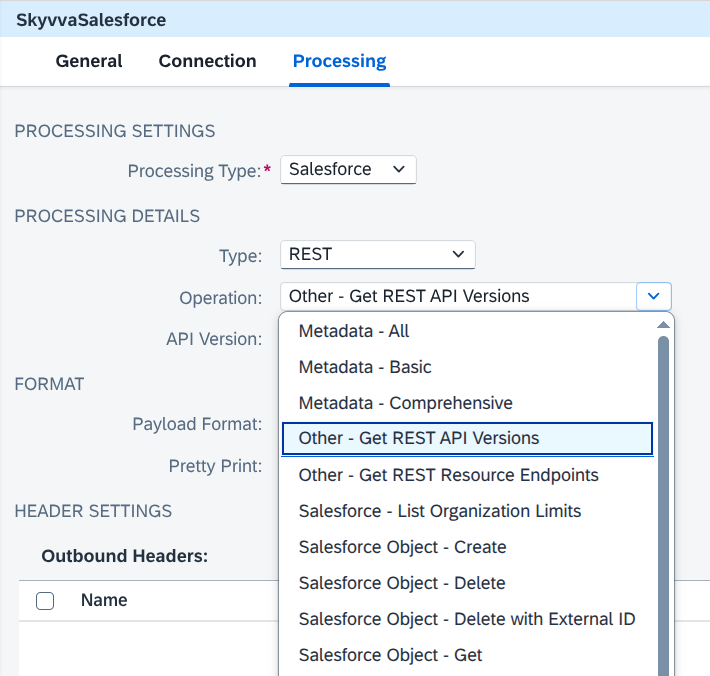Click the Operation dropdown arrow button
Screen dimensions: 710x676
pyautogui.click(x=653, y=296)
